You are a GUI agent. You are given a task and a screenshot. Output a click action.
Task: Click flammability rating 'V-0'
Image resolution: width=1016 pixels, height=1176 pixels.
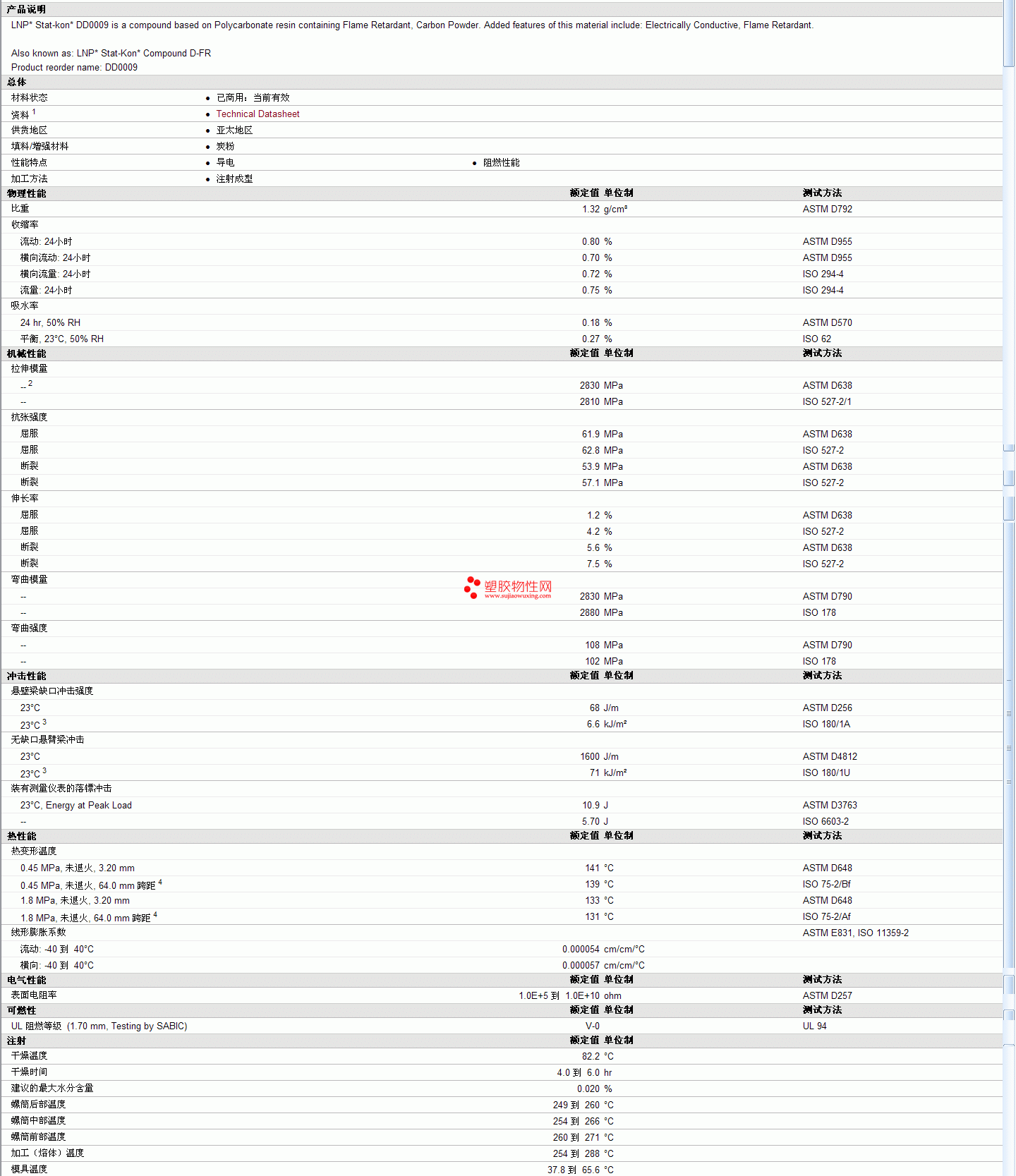tap(593, 1026)
